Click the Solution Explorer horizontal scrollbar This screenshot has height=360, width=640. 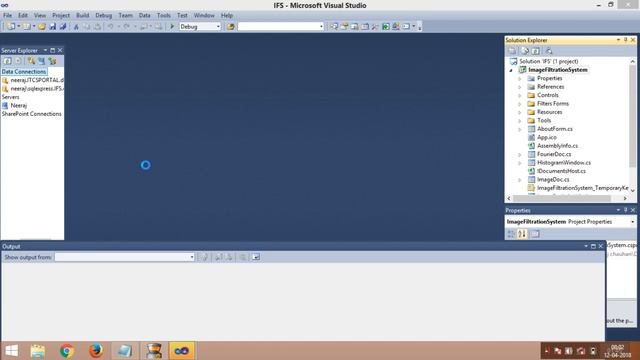[562, 198]
